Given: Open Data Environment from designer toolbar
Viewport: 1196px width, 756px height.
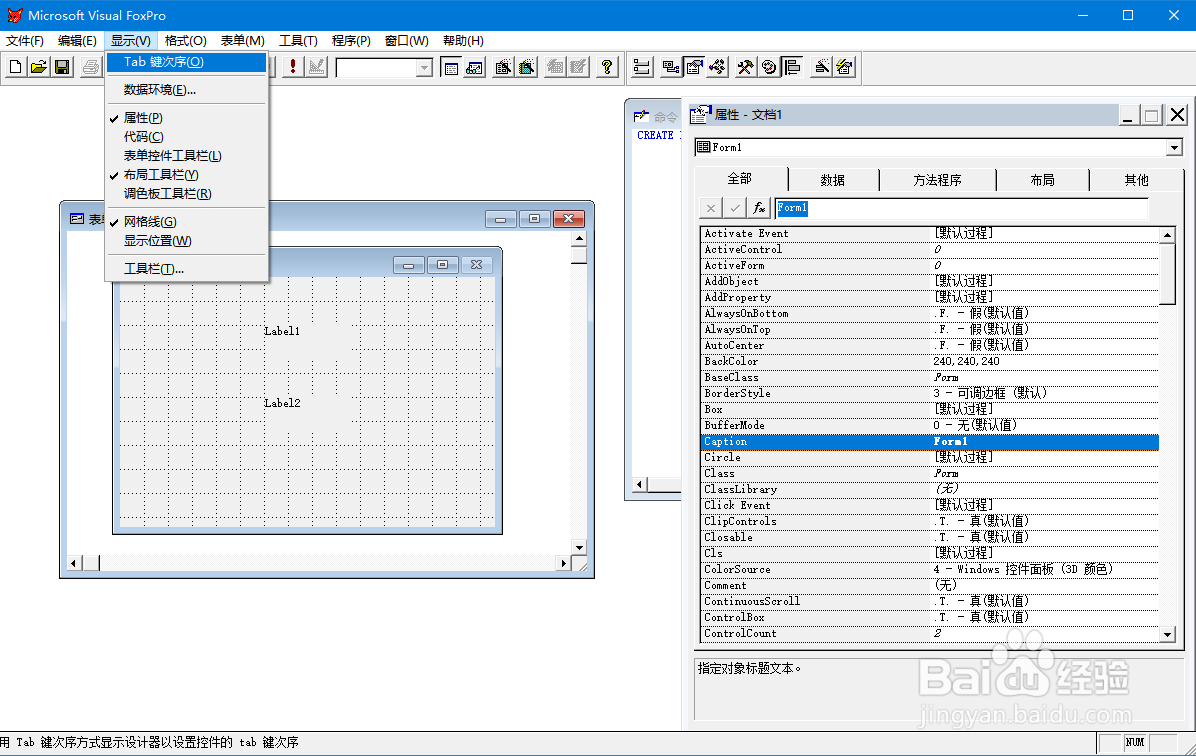Looking at the screenshot, I should point(671,67).
